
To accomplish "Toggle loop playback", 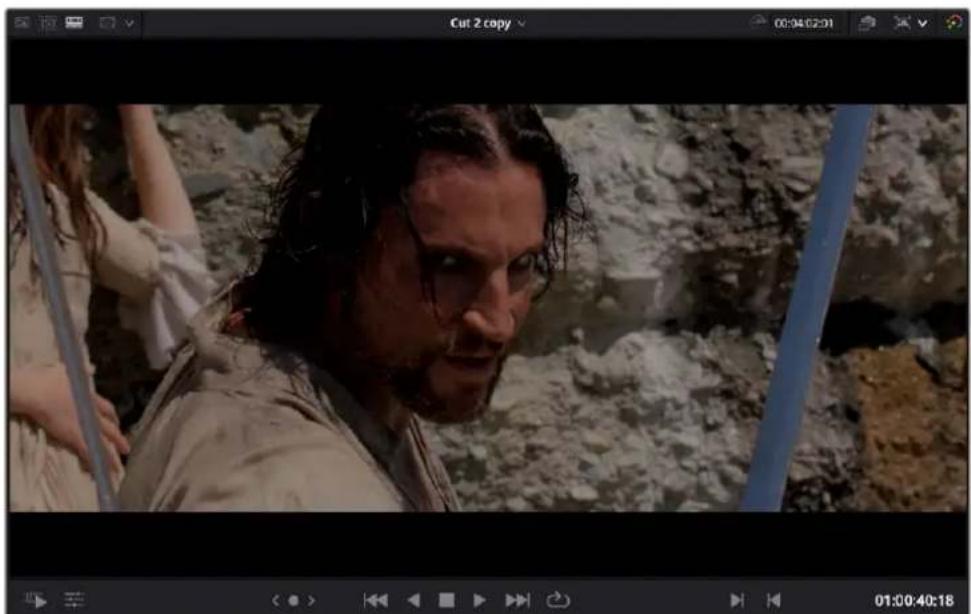I will tap(558, 599).
